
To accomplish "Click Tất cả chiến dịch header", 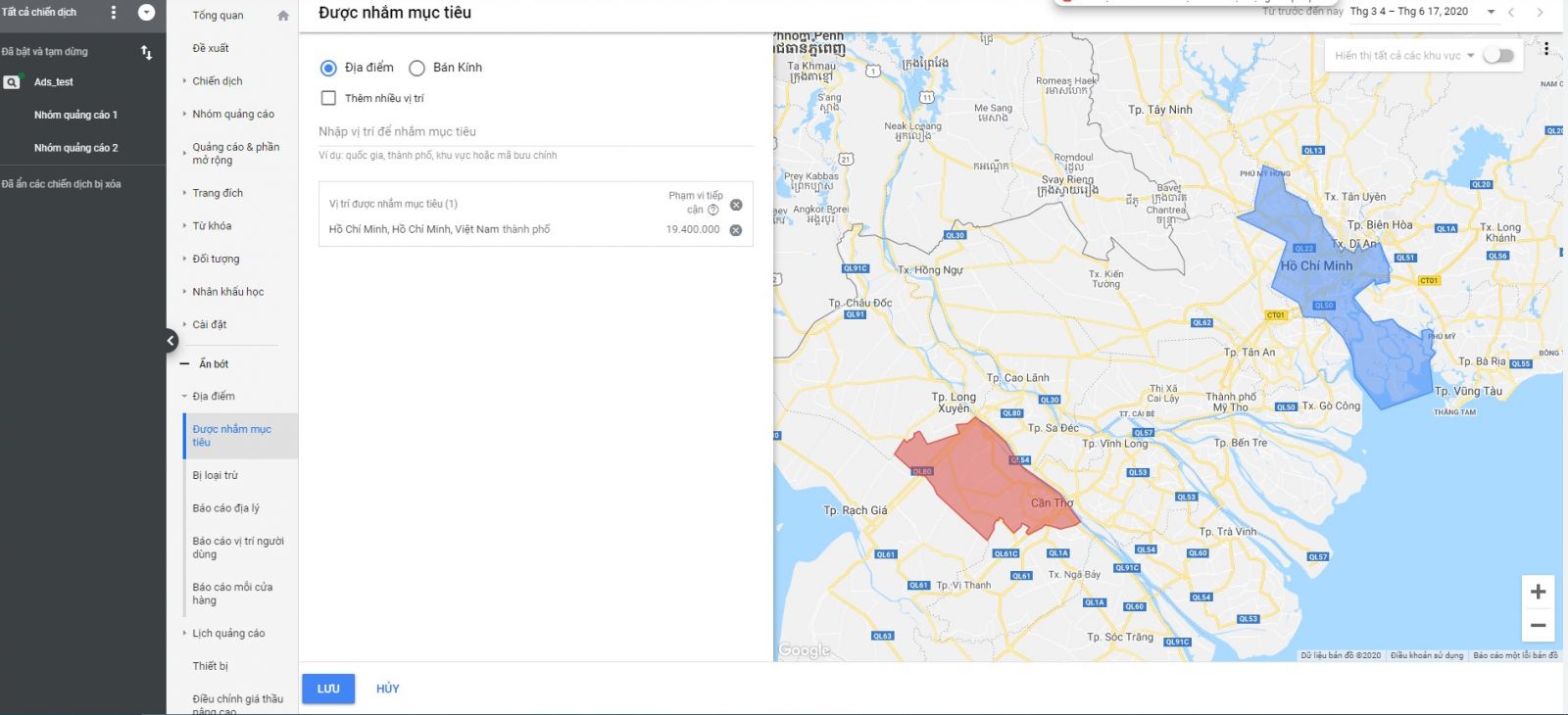I will [x=38, y=13].
